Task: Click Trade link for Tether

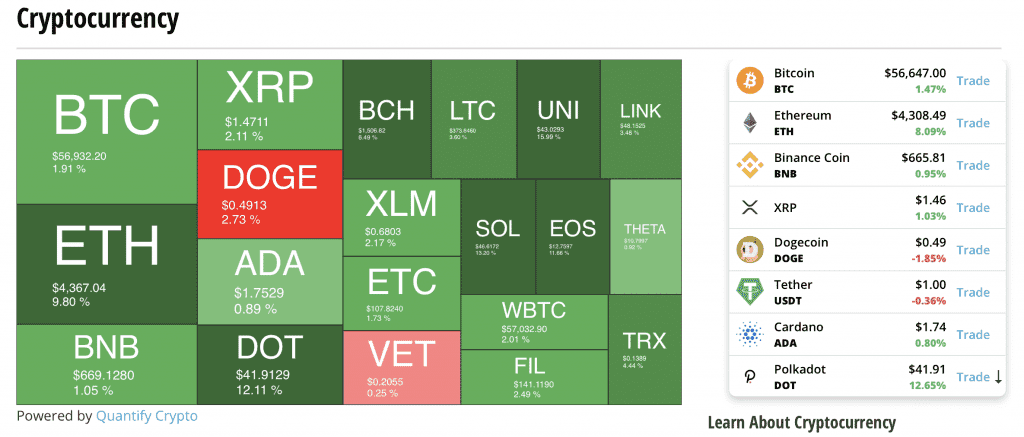Action: point(973,292)
